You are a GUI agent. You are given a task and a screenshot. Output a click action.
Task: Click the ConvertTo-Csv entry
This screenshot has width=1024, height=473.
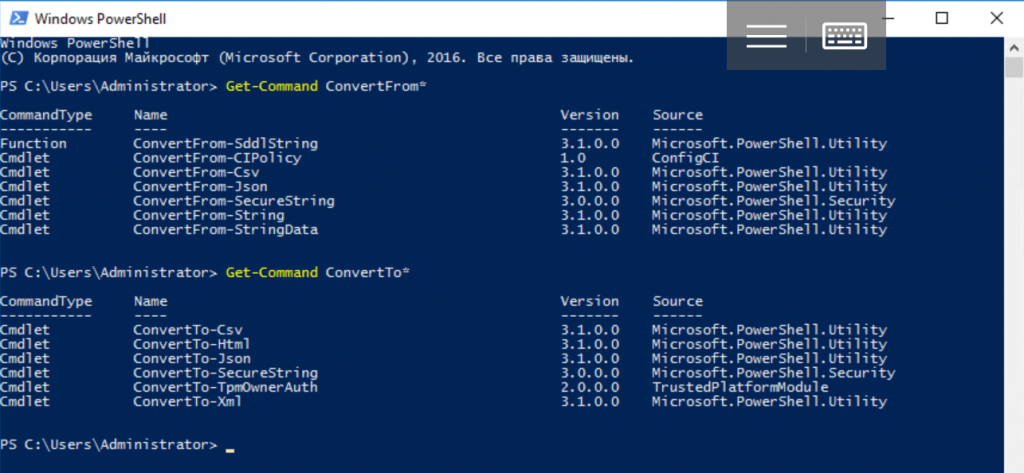pyautogui.click(x=187, y=329)
